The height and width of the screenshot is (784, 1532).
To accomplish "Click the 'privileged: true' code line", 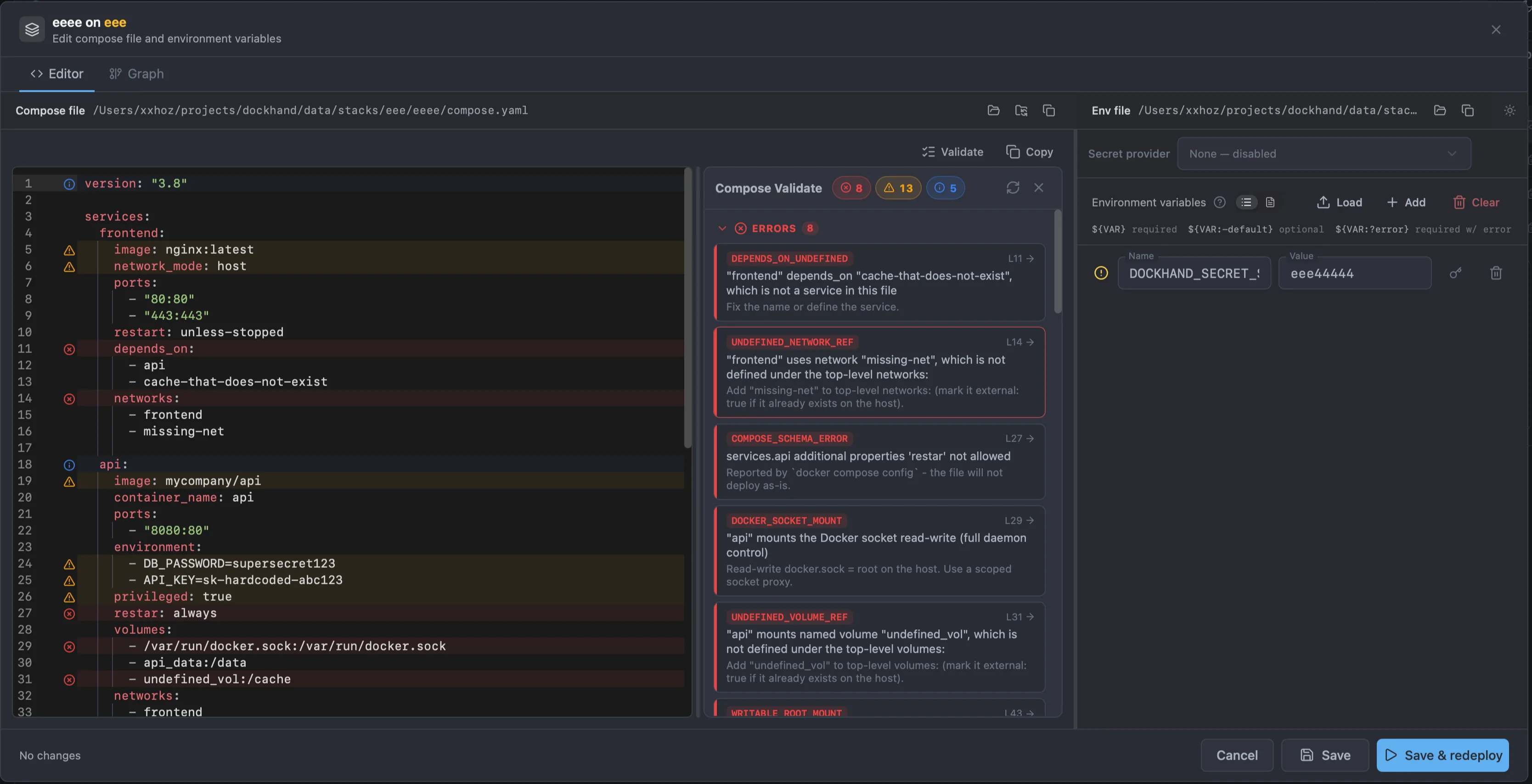I will 173,597.
